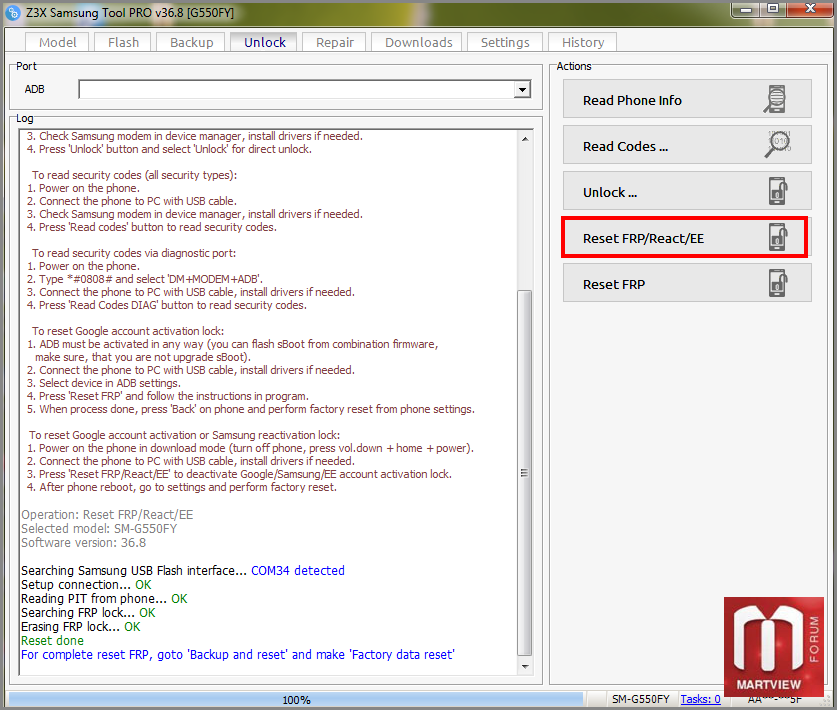Select the Unlock tab
The image size is (837, 710).
[264, 42]
